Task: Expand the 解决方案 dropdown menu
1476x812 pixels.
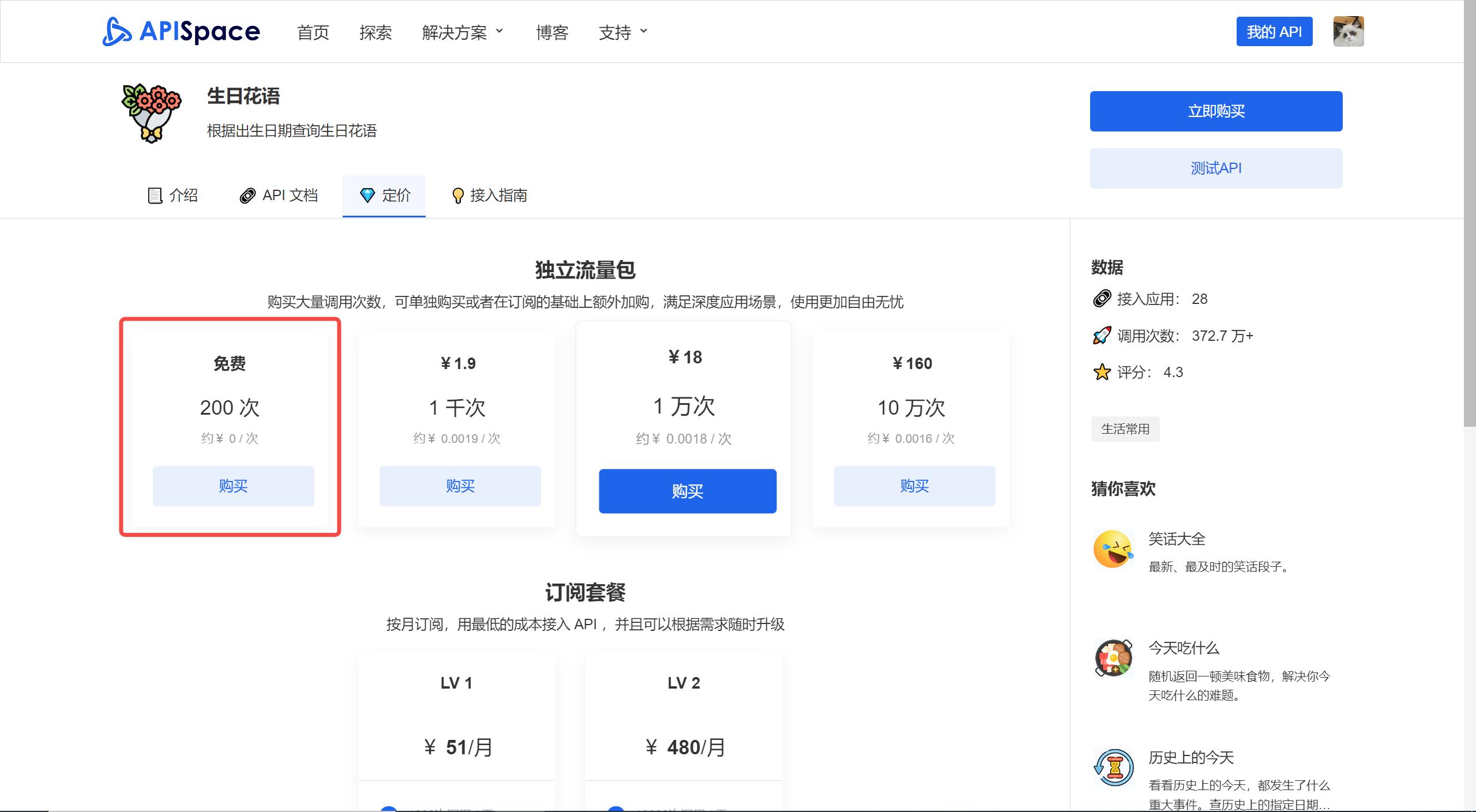Action: coord(461,32)
